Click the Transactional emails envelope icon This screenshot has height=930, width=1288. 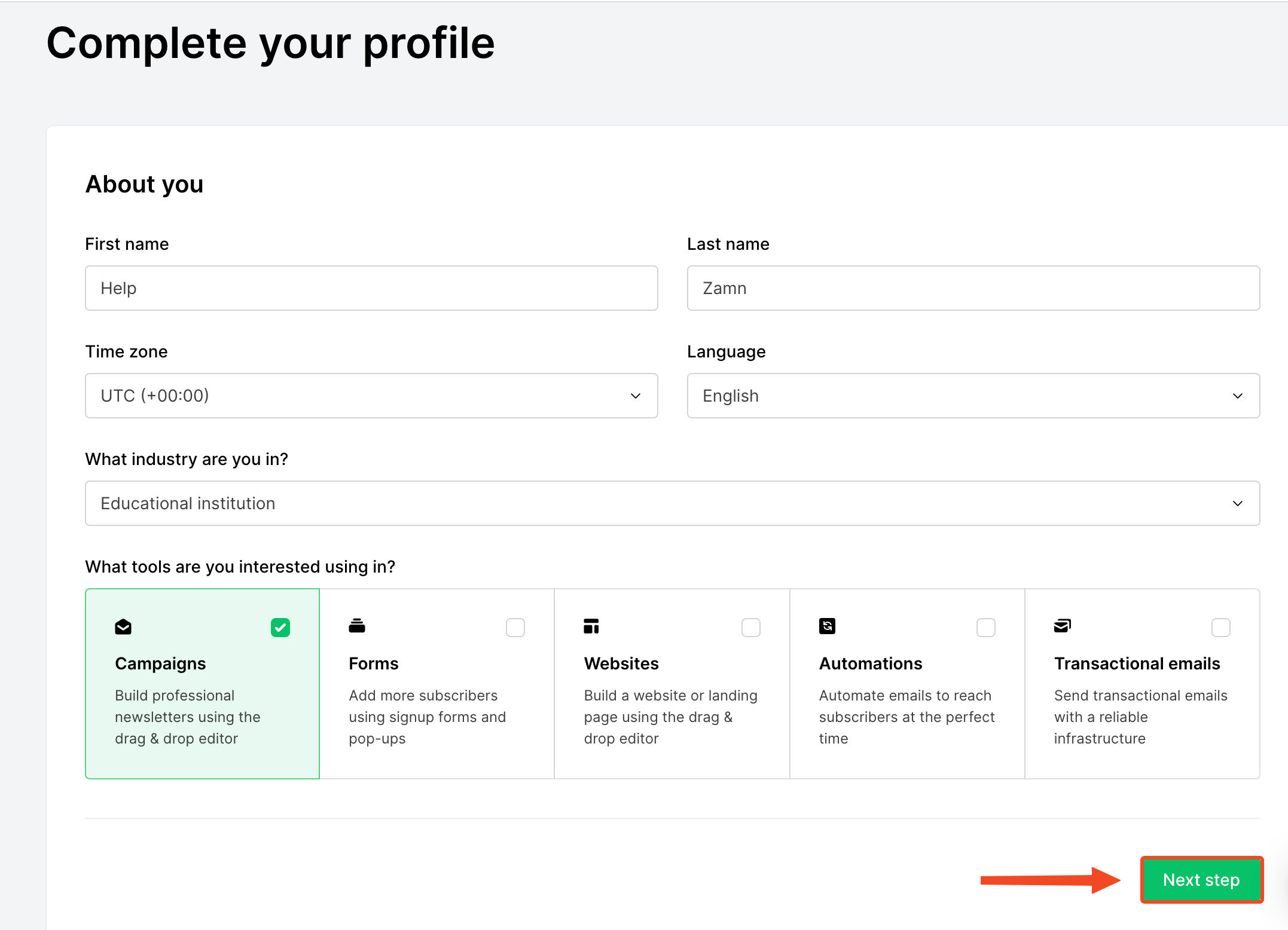coord(1063,626)
